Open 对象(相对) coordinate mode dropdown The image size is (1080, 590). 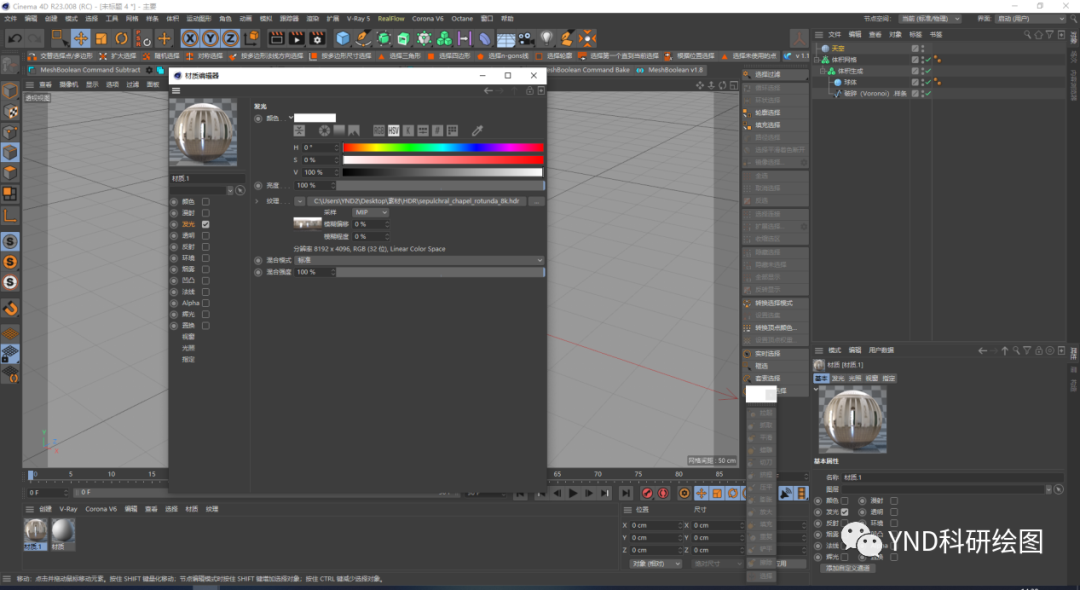(655, 563)
